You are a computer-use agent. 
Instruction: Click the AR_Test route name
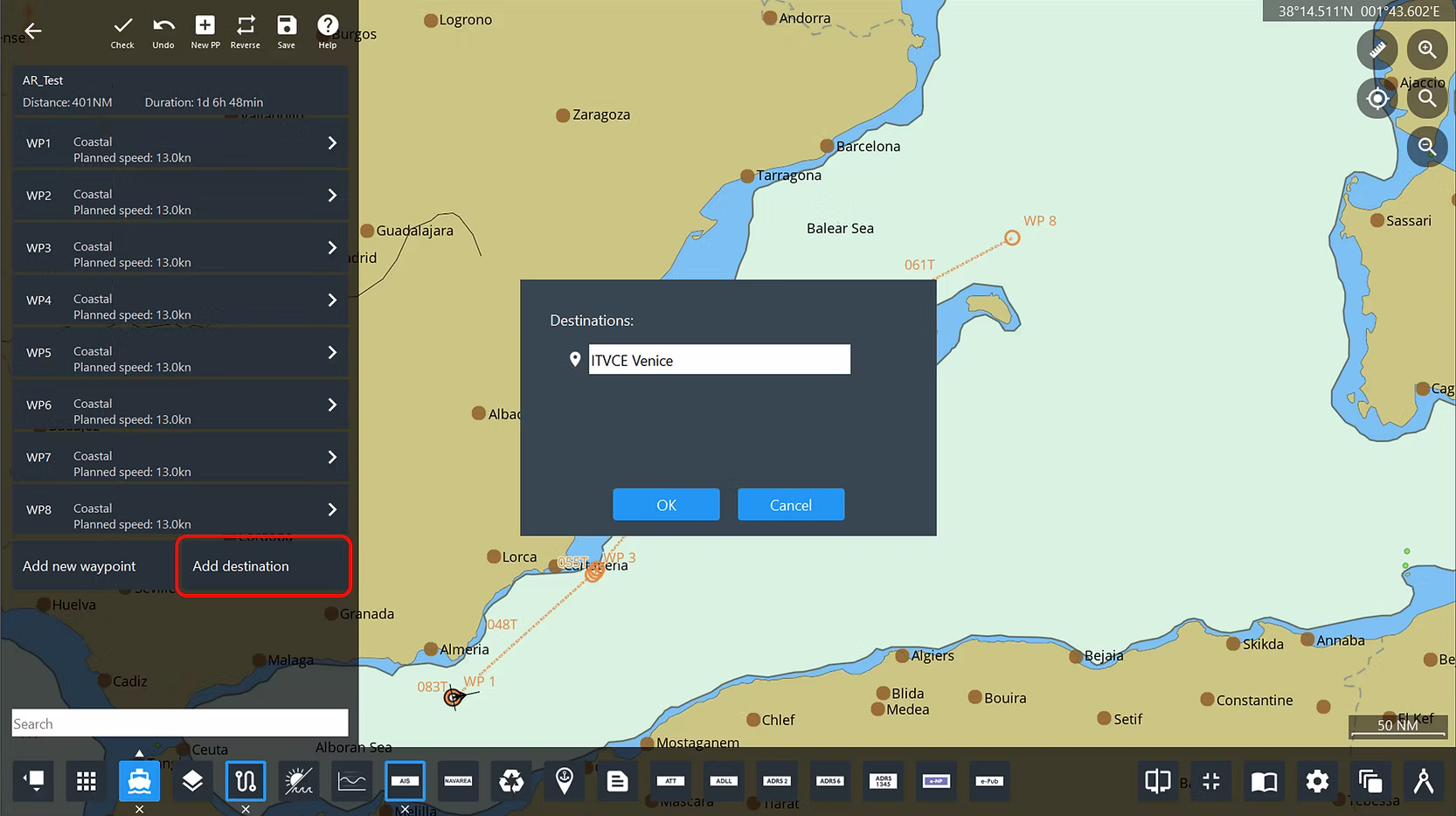pyautogui.click(x=43, y=80)
